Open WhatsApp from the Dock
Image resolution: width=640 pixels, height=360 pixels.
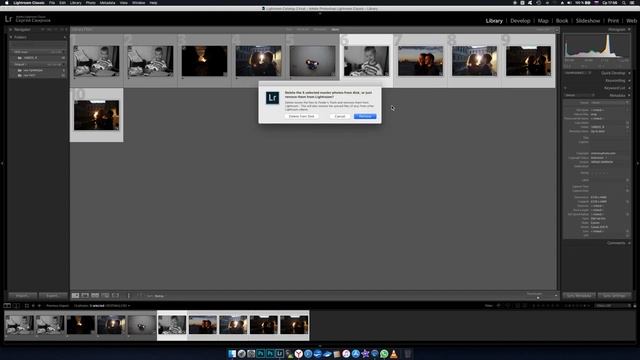(x=384, y=354)
